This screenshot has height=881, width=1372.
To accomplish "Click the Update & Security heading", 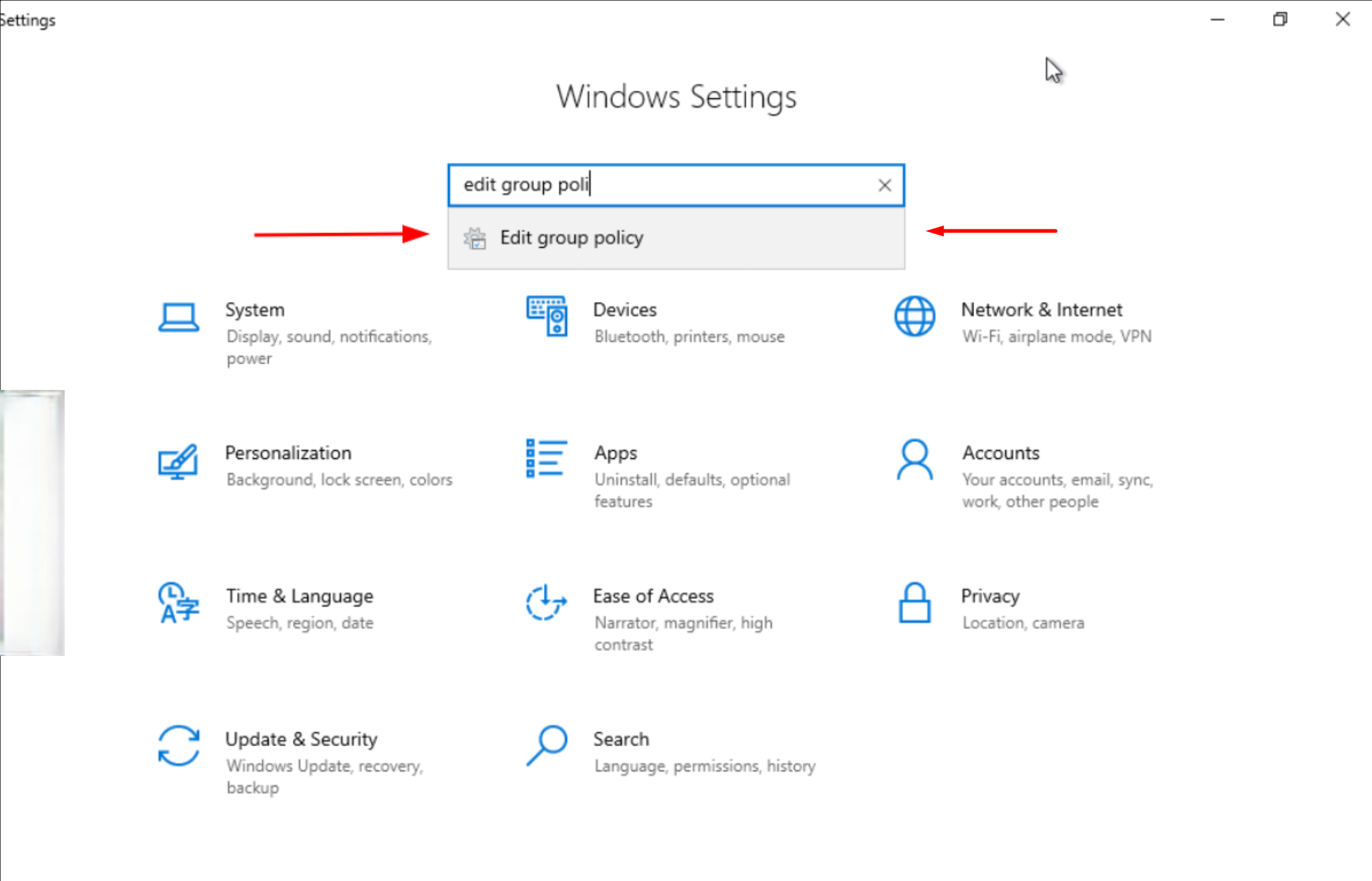I will [301, 739].
